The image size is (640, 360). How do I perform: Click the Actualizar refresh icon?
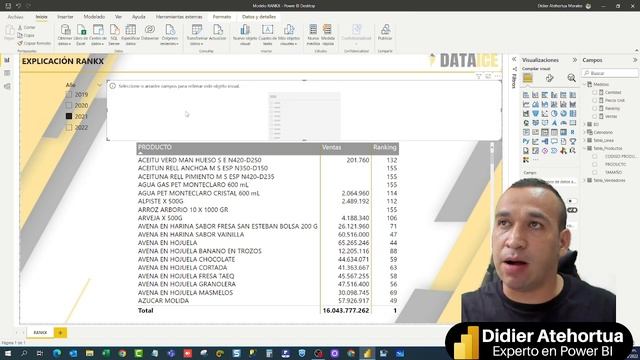pos(218,30)
